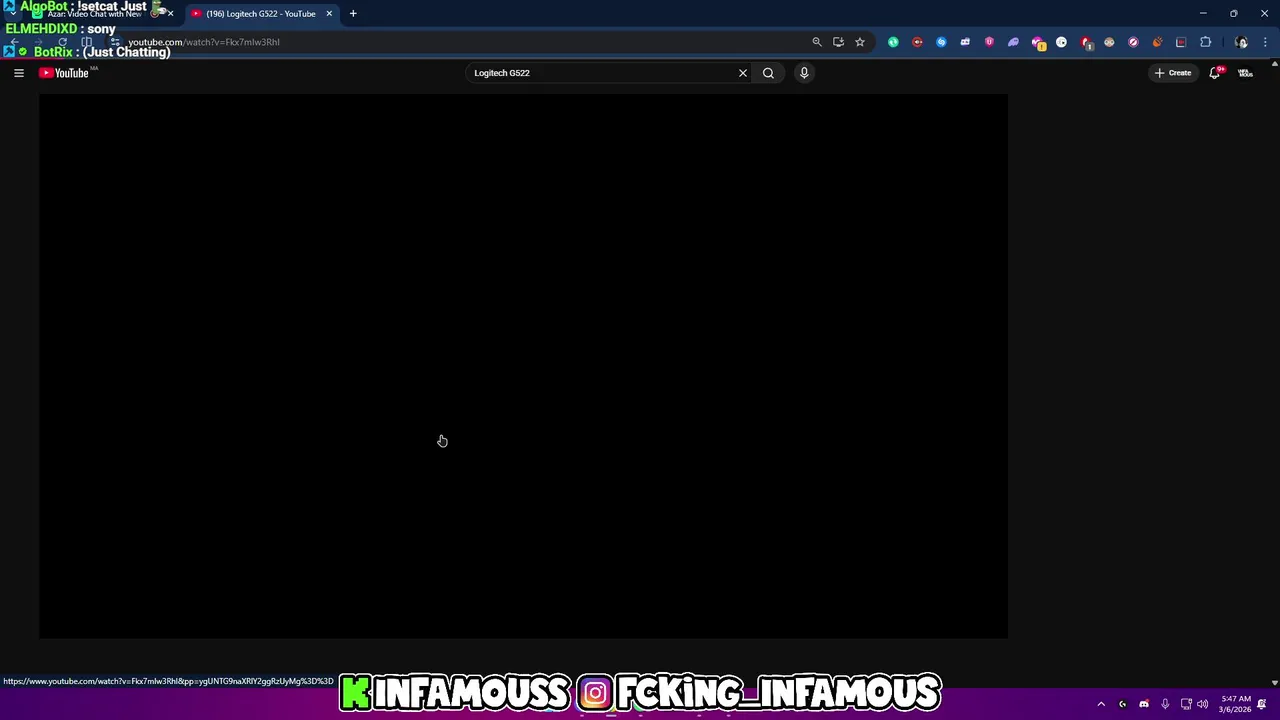The image size is (1280, 720).
Task: Open YouTube account avatar menu
Action: 1246,73
